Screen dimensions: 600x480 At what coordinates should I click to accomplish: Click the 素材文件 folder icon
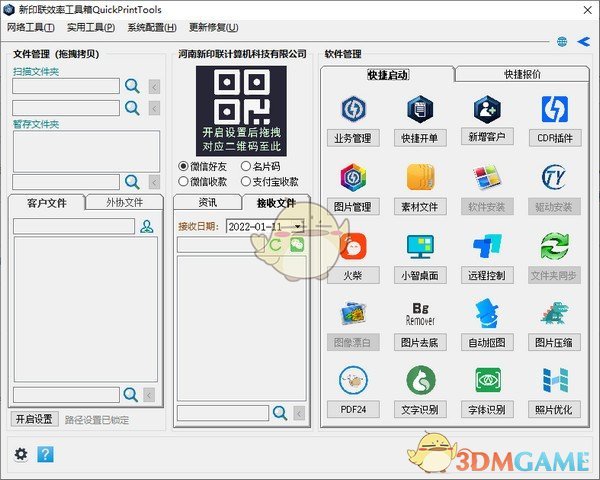coord(420,177)
